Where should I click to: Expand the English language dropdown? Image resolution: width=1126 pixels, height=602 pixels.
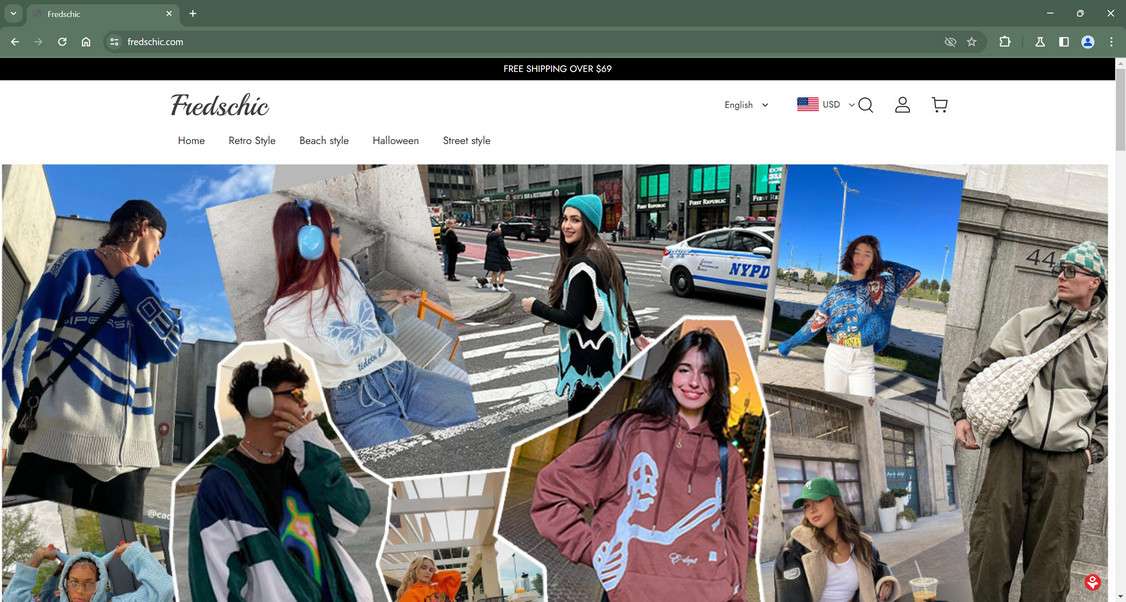tap(746, 105)
